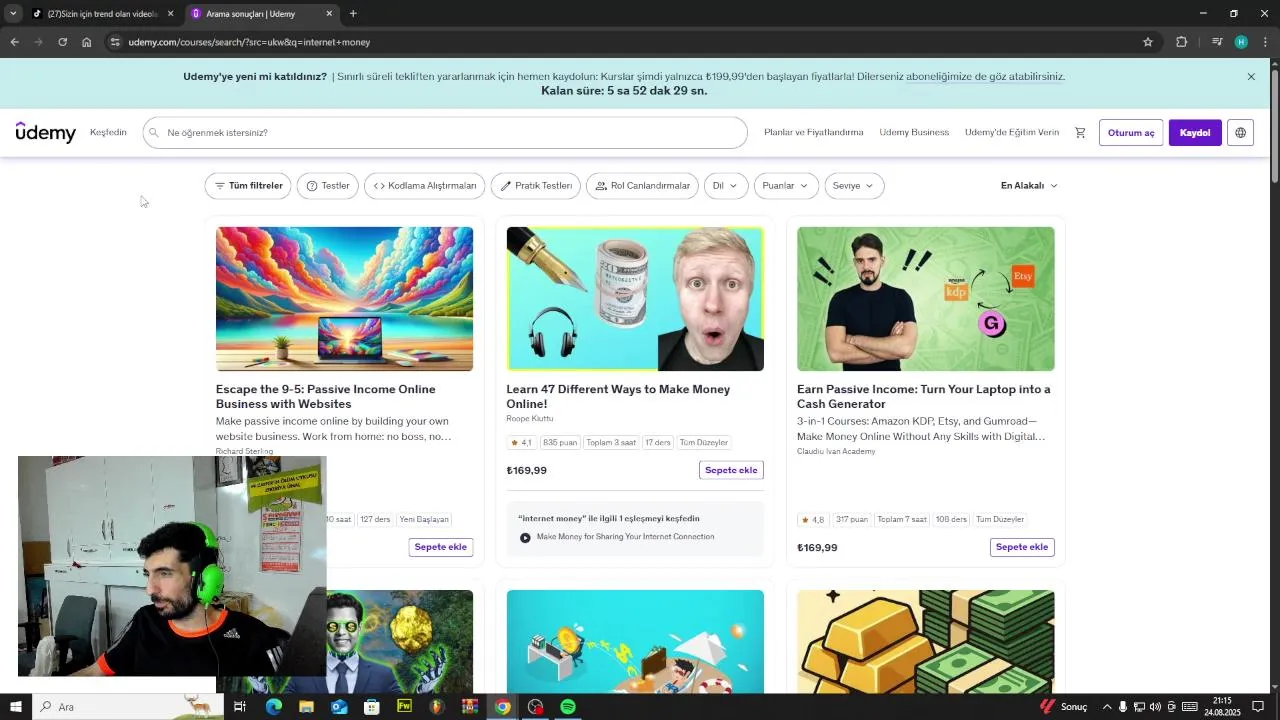Open a new browser tab
Screen dimensions: 1280x720
point(353,14)
